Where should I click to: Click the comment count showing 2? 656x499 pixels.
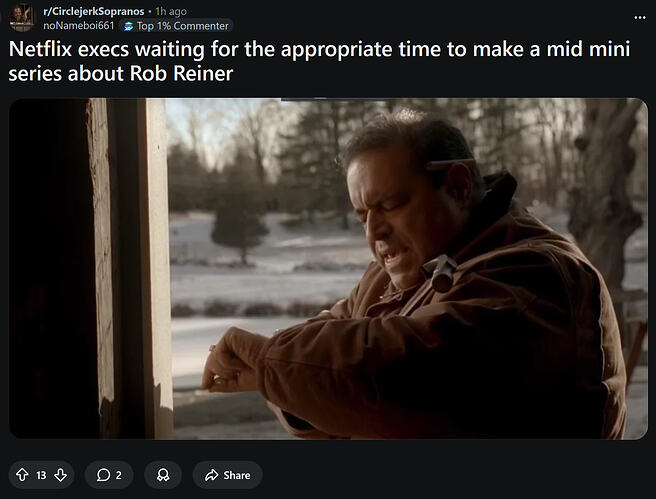coord(118,475)
